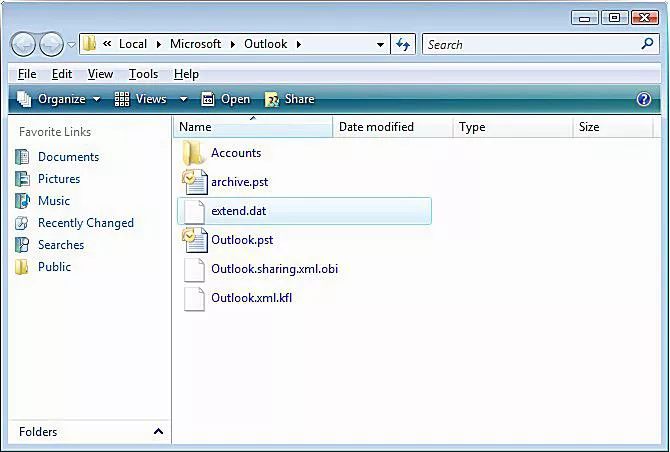
Task: Open the Organize toolbar menu
Action: pyautogui.click(x=59, y=99)
